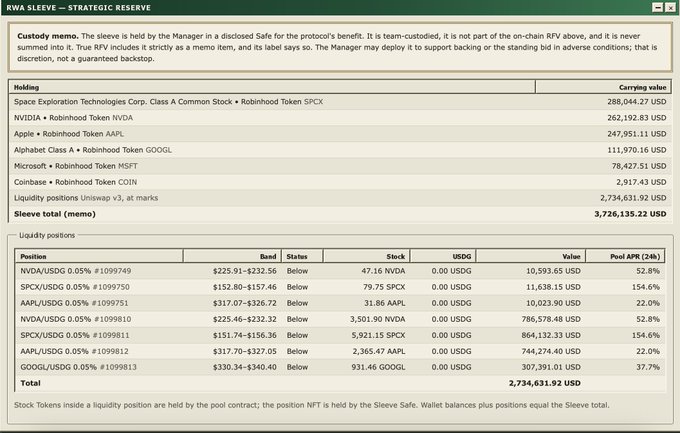Close the RWA Sleeve window

click(x=670, y=7)
